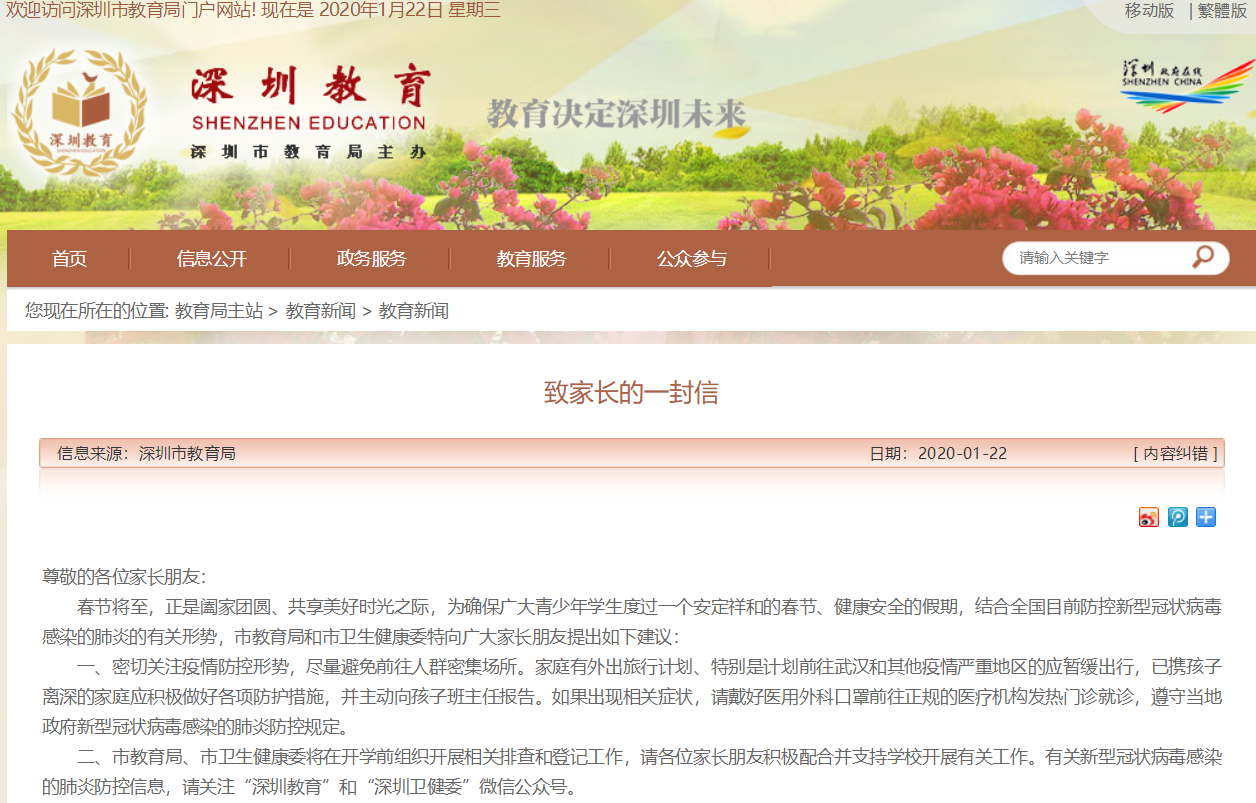1256x803 pixels.
Task: Click the search magnifier icon
Action: pyautogui.click(x=1202, y=257)
